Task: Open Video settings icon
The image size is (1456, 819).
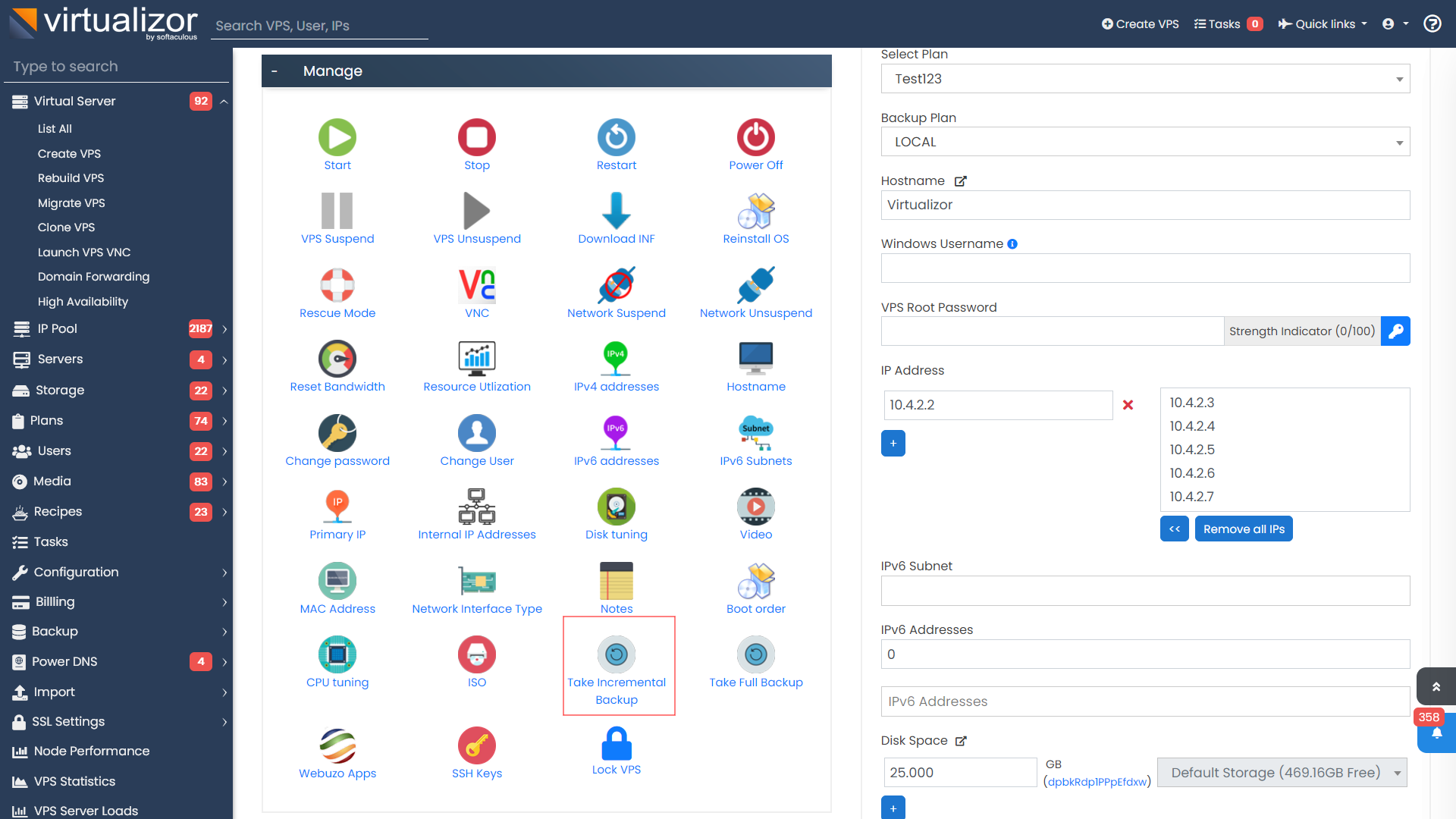Action: point(756,507)
